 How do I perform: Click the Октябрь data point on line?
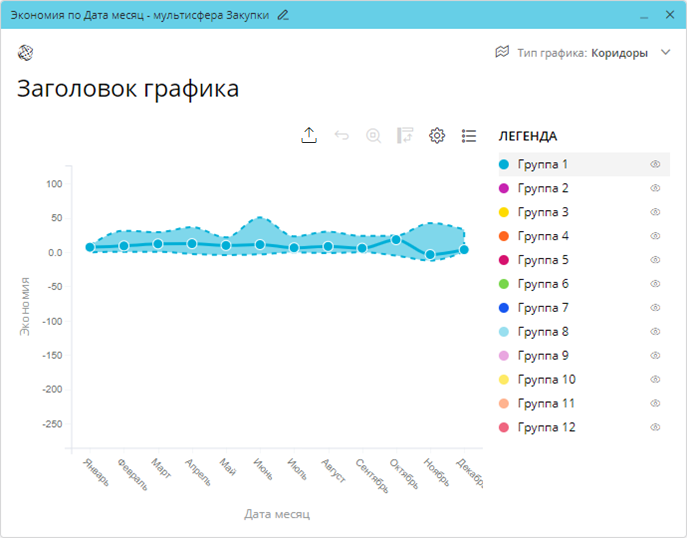[396, 240]
